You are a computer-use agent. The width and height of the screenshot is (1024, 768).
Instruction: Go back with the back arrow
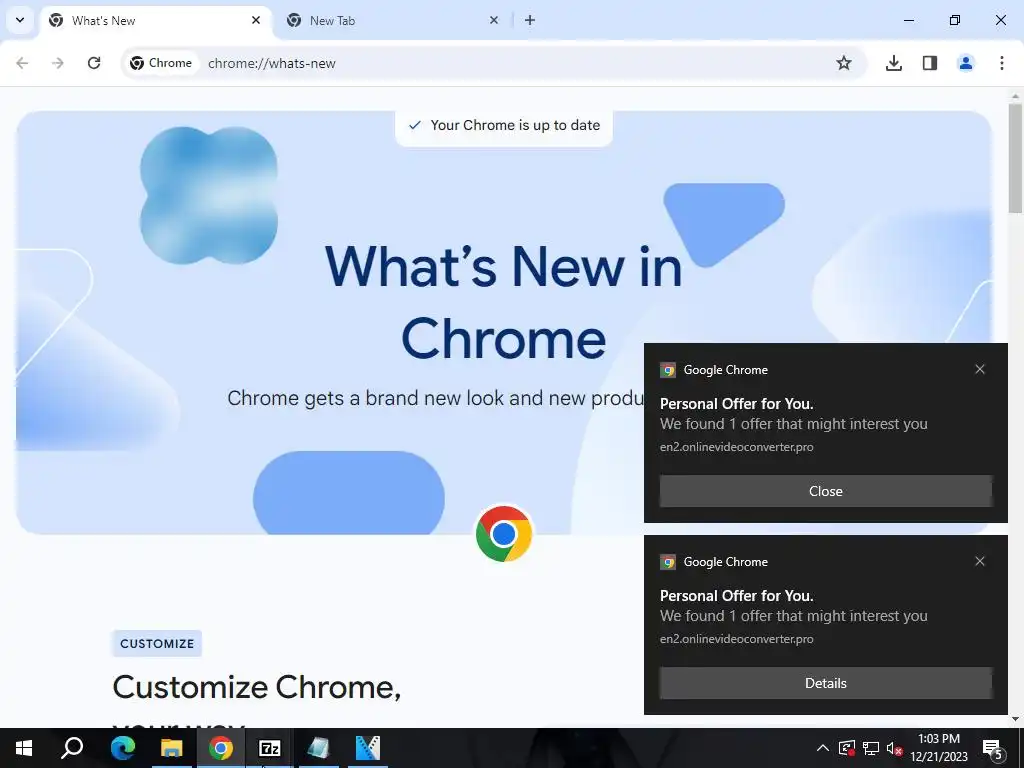tap(22, 63)
